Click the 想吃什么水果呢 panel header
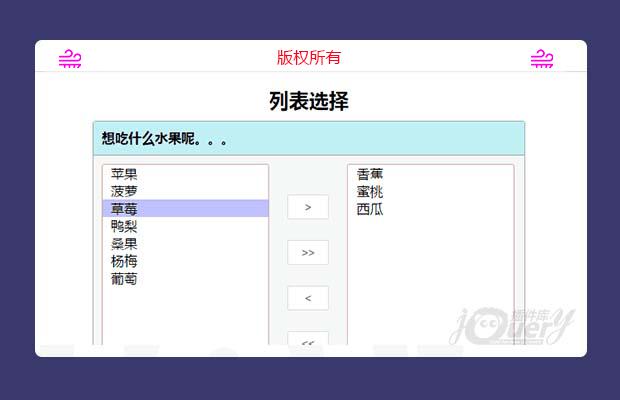This screenshot has width=620, height=400. [309, 139]
